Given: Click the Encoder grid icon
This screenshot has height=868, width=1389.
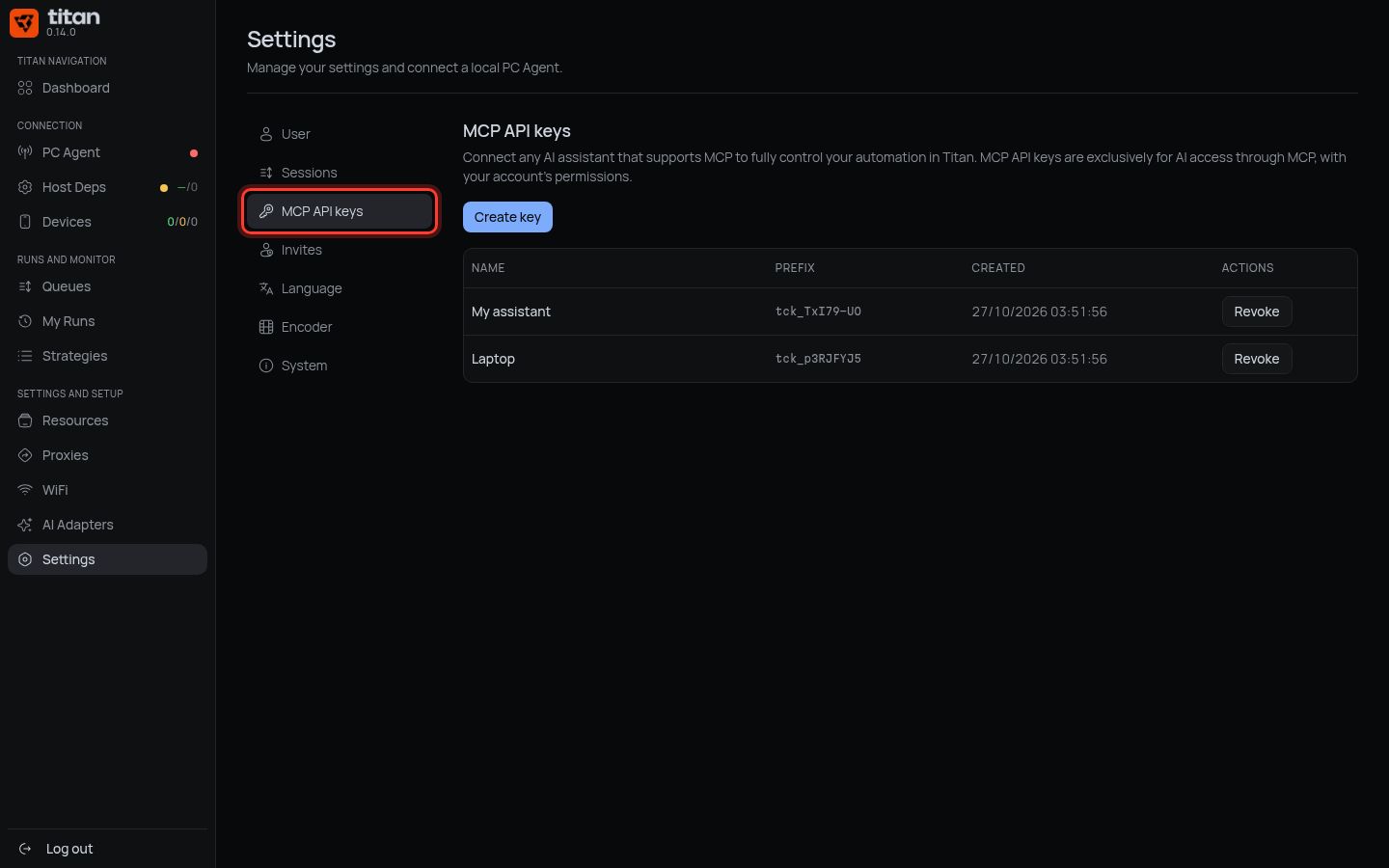Looking at the screenshot, I should (x=266, y=327).
